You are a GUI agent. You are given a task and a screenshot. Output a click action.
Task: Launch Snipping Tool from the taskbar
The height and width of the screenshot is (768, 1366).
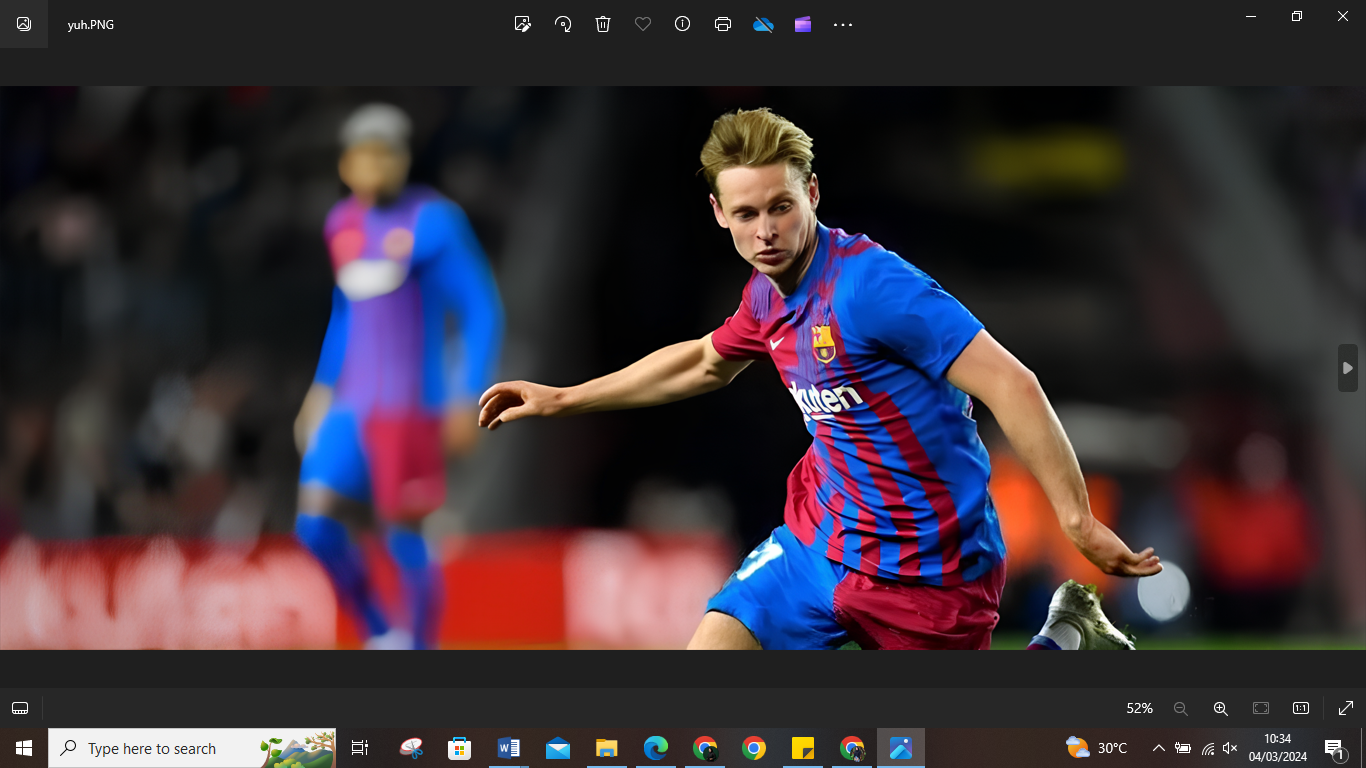(411, 748)
